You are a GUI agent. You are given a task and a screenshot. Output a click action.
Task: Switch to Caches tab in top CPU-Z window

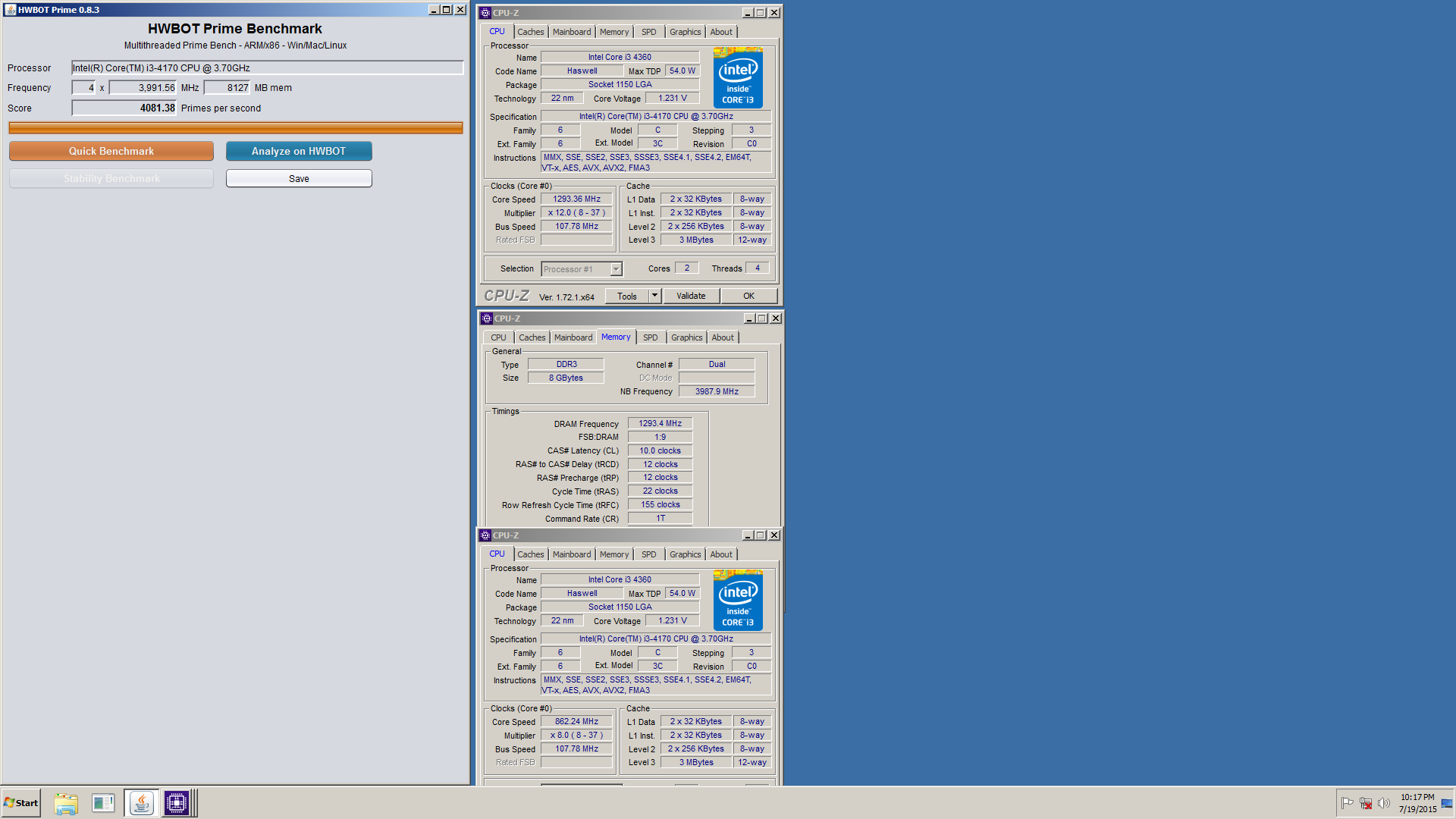531,32
